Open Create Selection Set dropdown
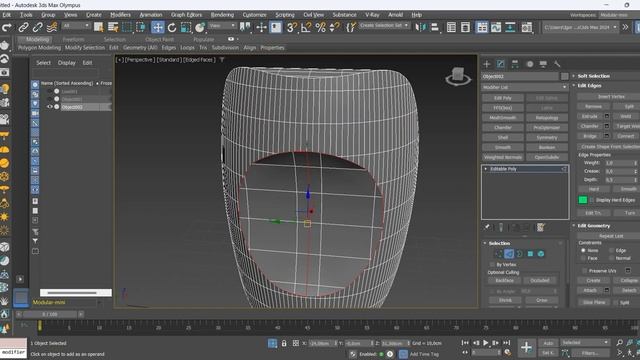Image resolution: width=640 pixels, height=360 pixels. click(x=384, y=25)
